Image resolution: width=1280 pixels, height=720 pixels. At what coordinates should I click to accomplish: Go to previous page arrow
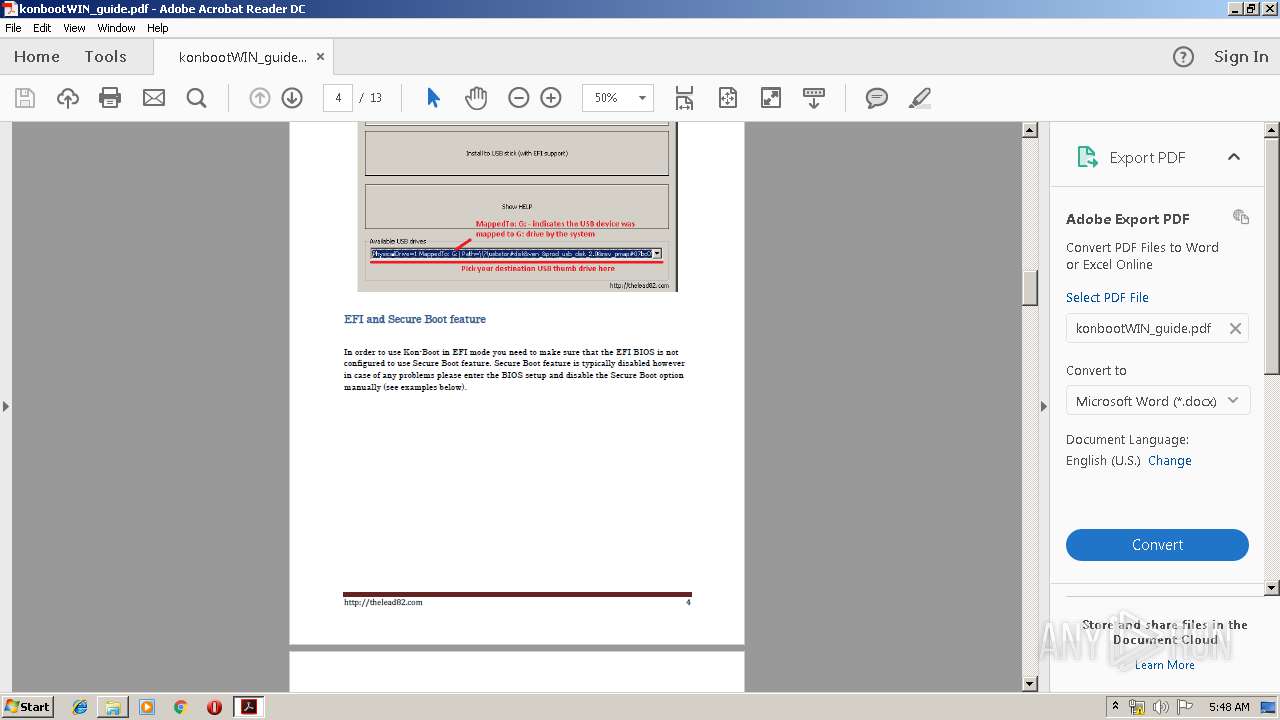point(260,98)
